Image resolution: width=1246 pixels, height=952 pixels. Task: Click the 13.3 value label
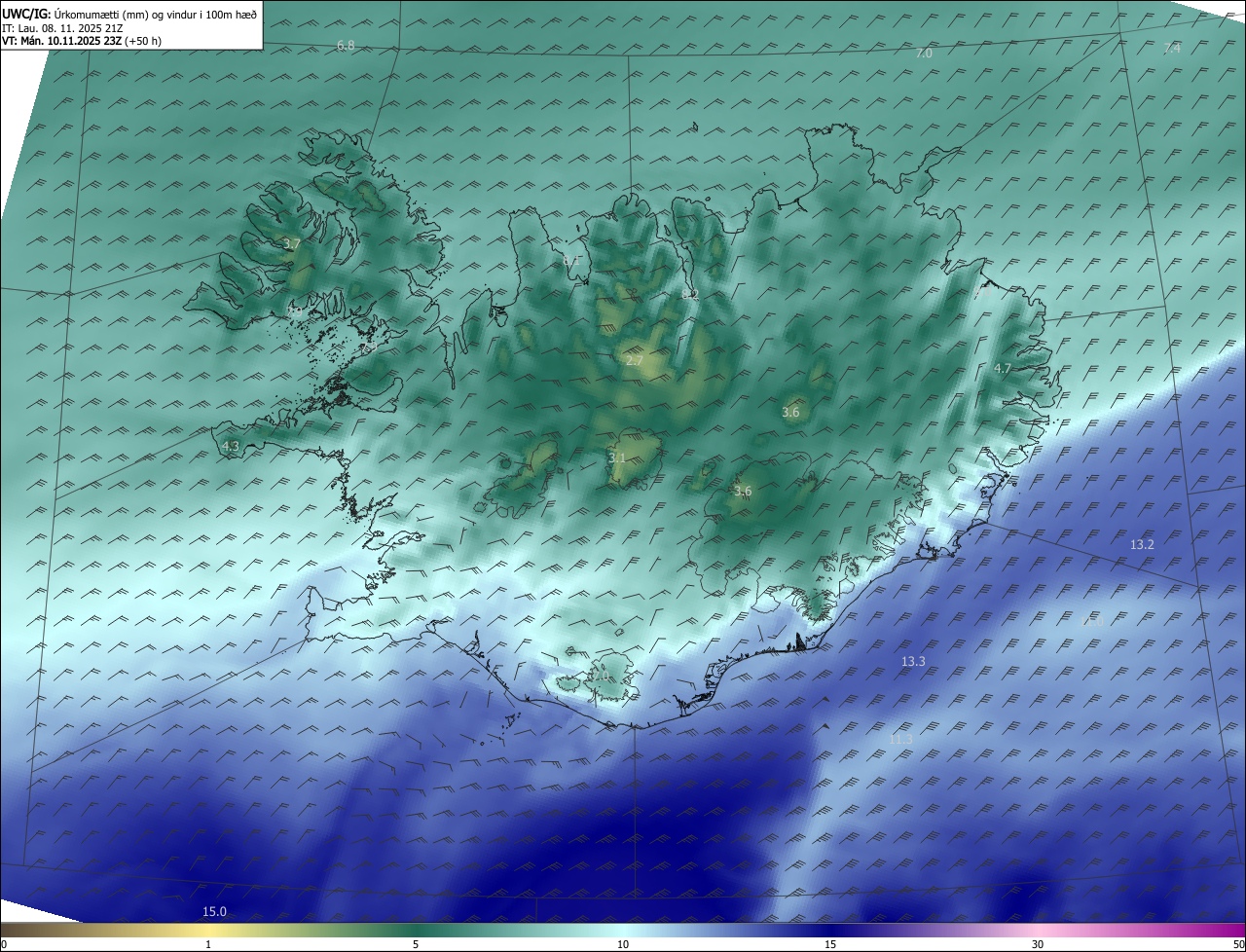913,662
